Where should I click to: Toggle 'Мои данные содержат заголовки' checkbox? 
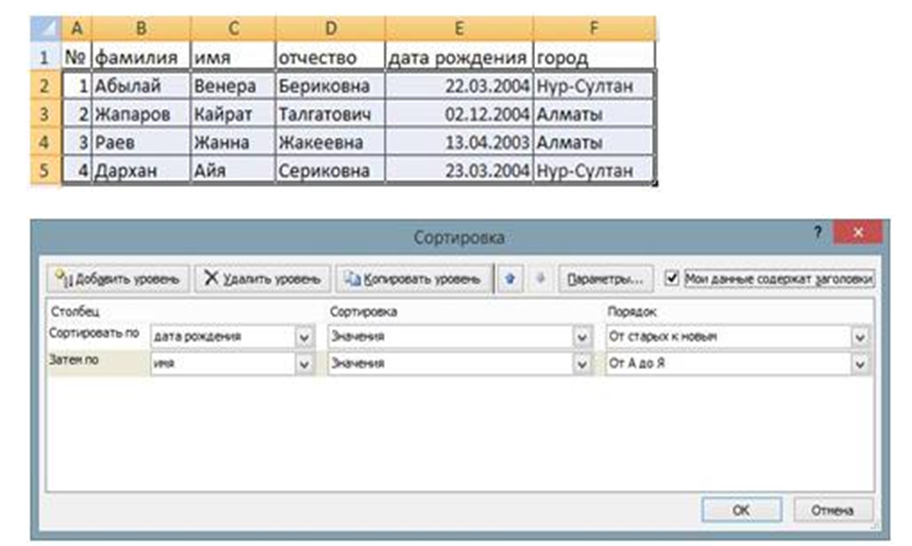[x=672, y=279]
